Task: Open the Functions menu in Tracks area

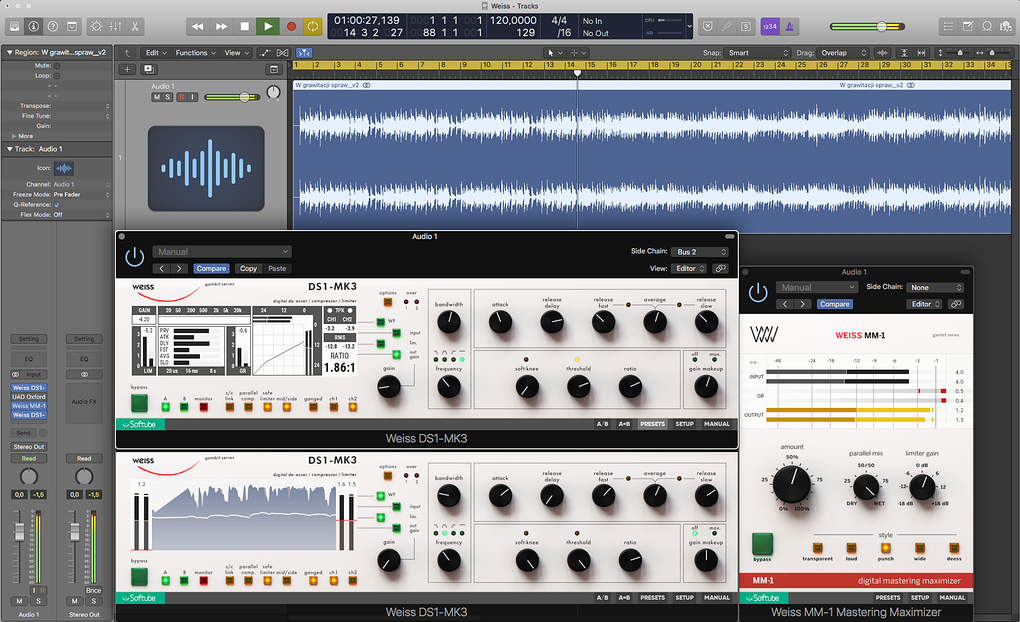Action: [x=195, y=53]
